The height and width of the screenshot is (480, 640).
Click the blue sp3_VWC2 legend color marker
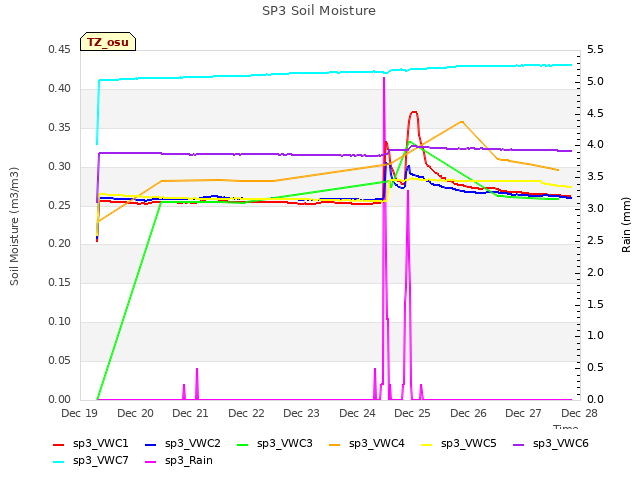click(151, 445)
